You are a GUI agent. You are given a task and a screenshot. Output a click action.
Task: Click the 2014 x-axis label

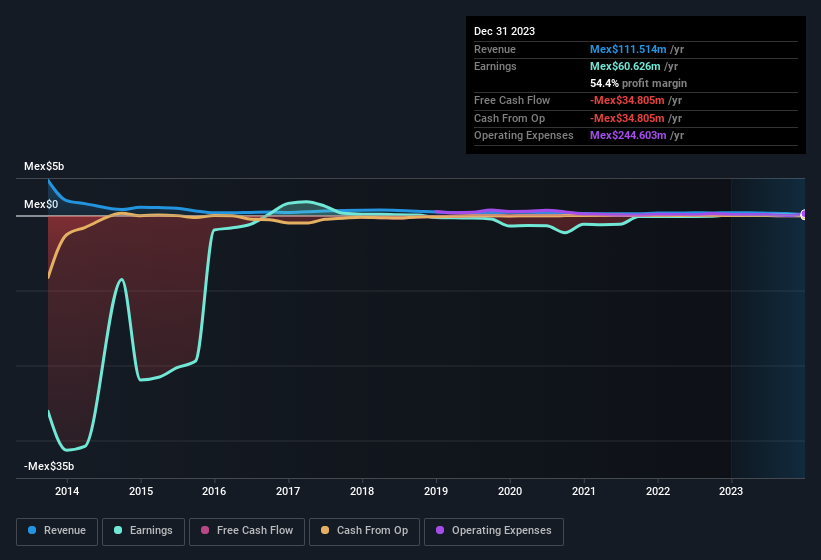point(67,491)
